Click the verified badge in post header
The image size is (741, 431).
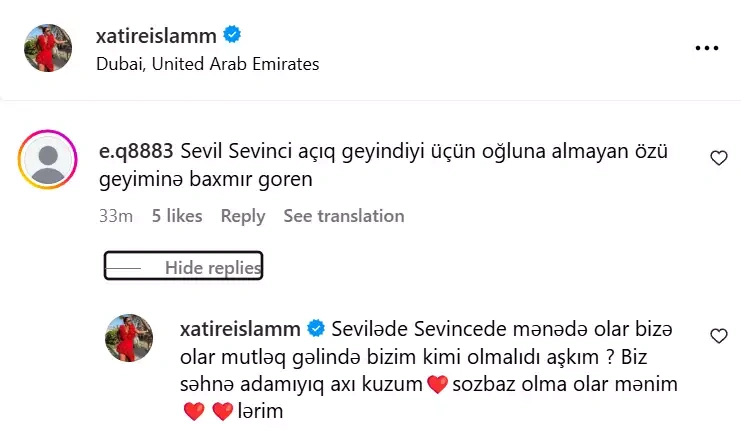(231, 36)
